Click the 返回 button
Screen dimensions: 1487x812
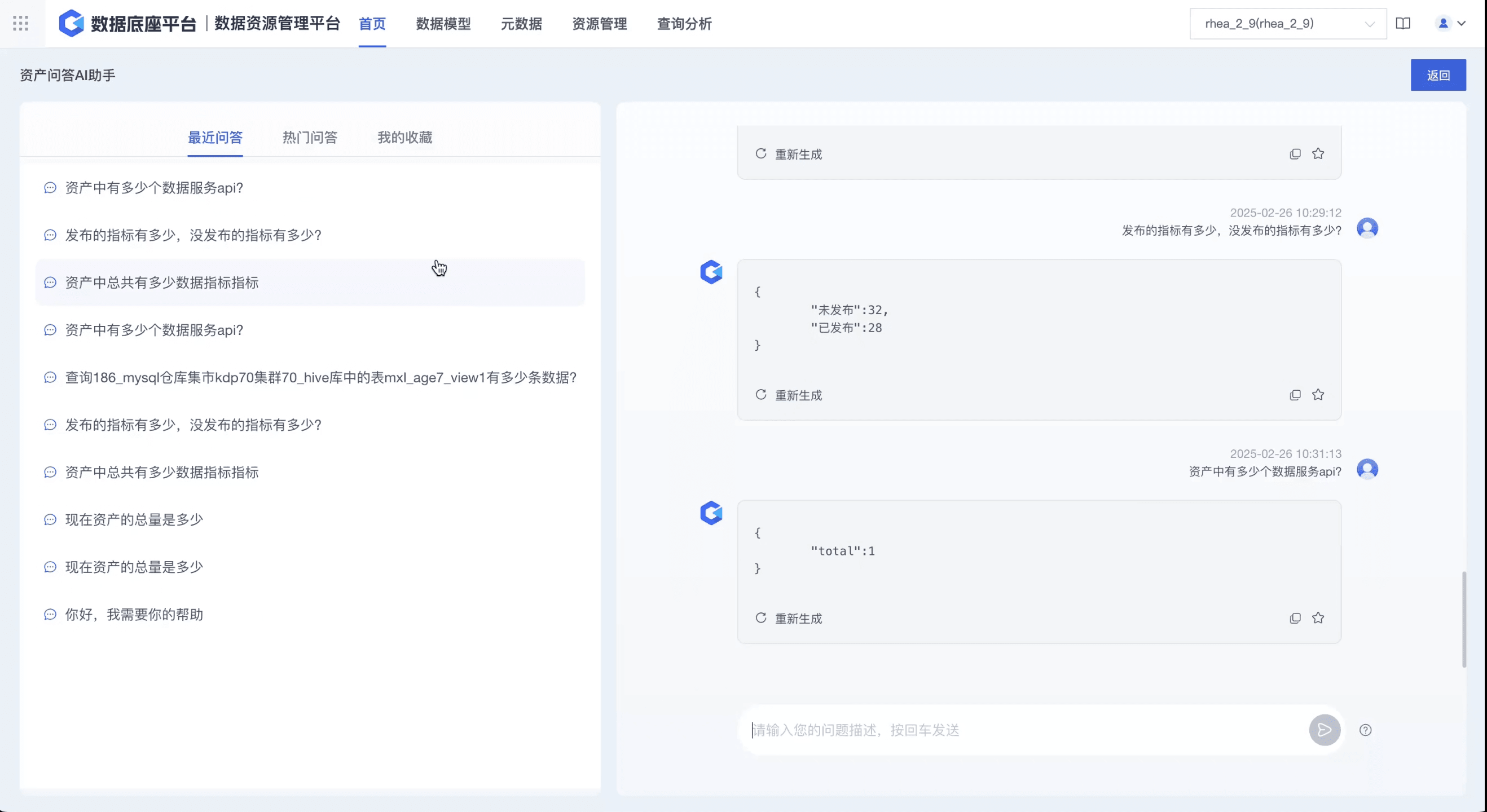pyautogui.click(x=1437, y=75)
